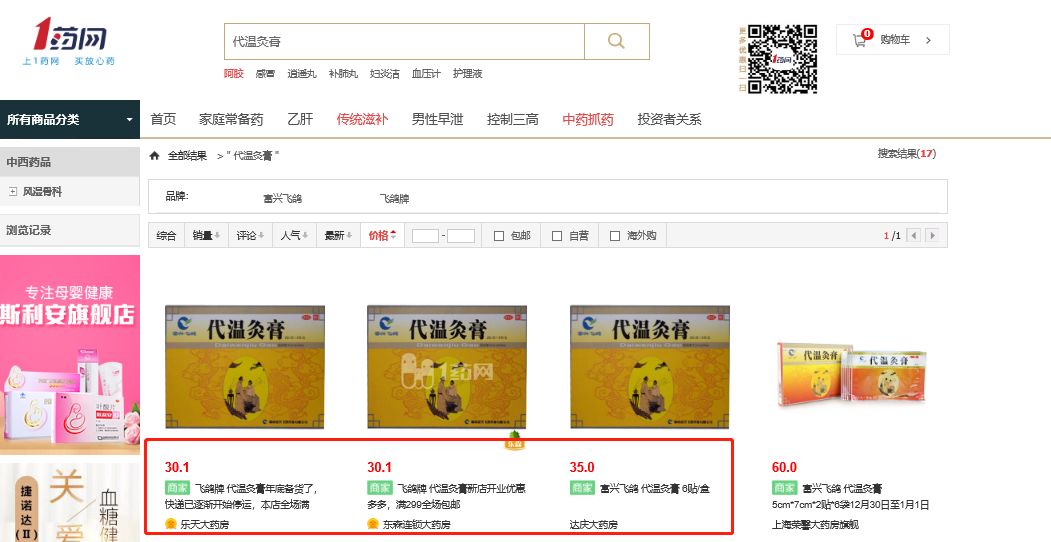This screenshot has height=542, width=1051.
Task: Click product title 富兴飞鸽 代温灸膏 6贴/盒
Action: coord(654,488)
